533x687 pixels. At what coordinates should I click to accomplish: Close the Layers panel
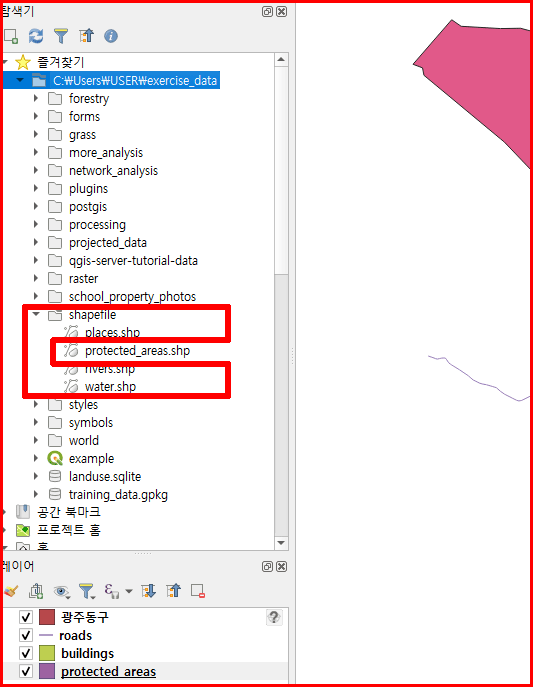click(x=282, y=567)
